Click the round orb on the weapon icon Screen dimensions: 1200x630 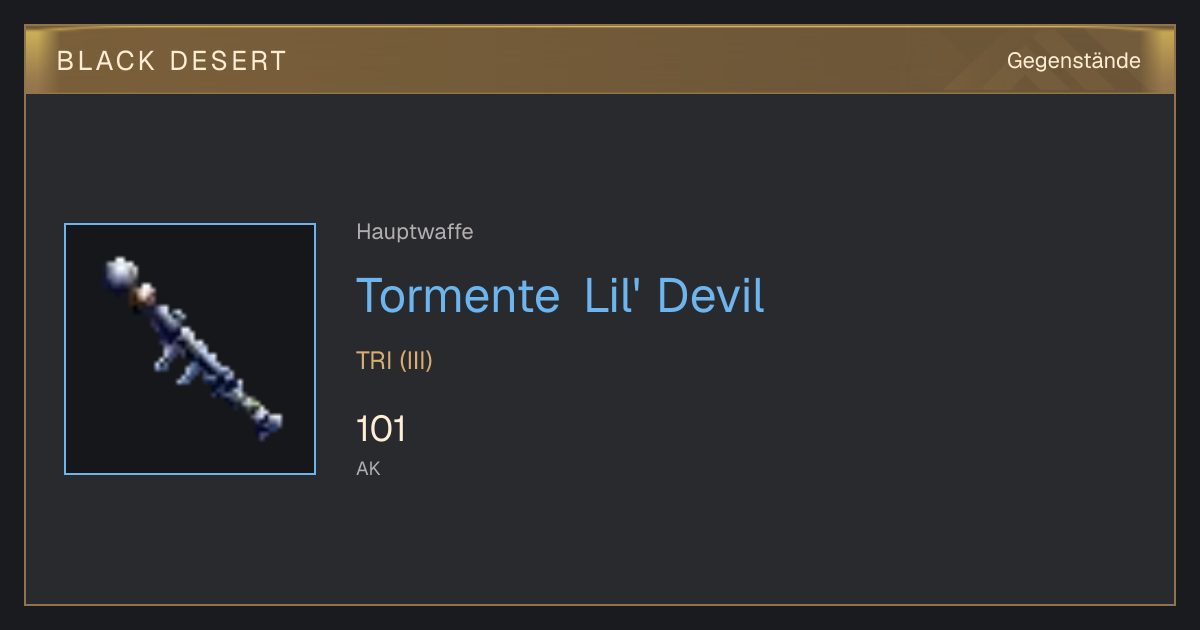pyautogui.click(x=121, y=273)
